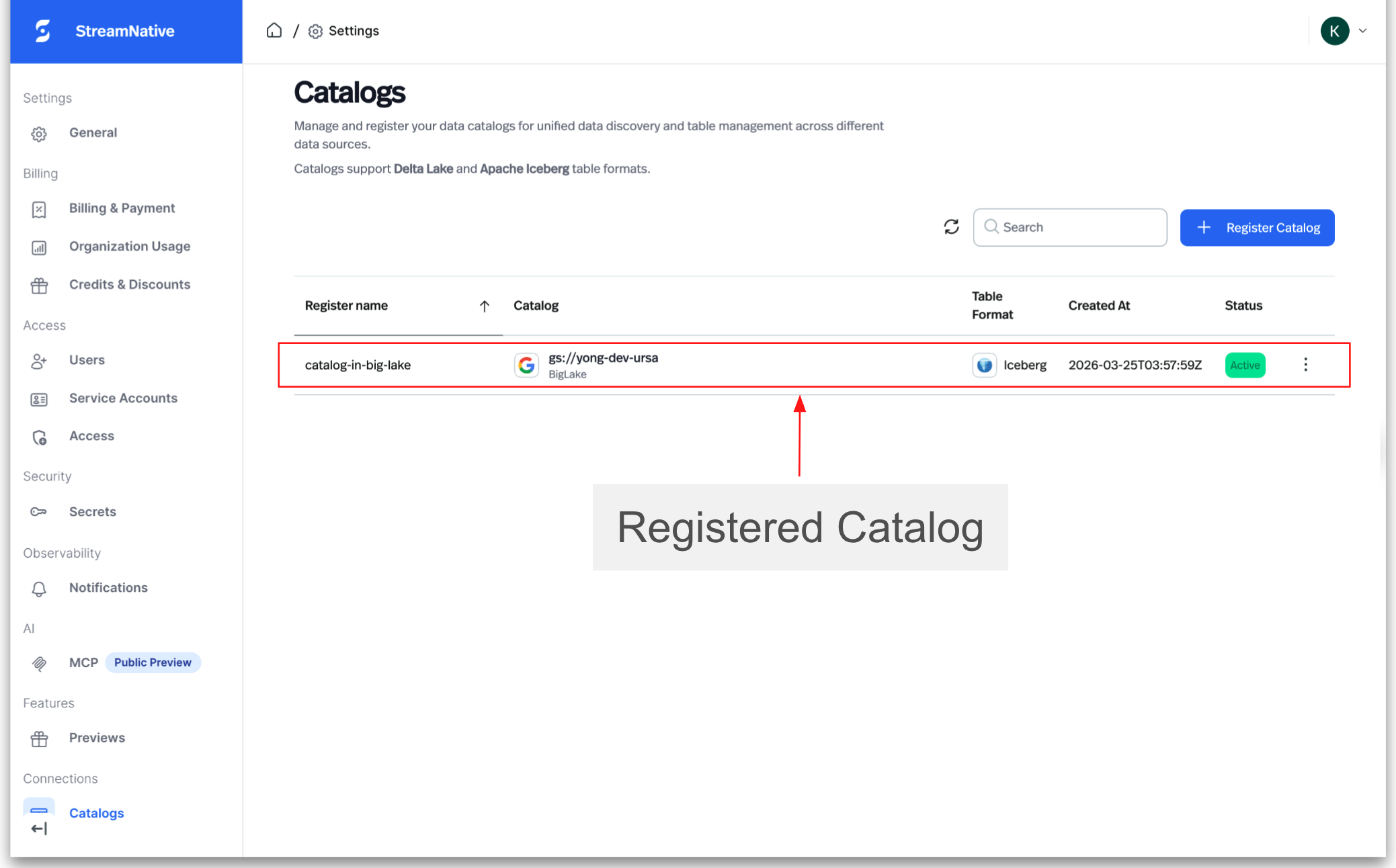Screen dimensions: 1396x868
Task: Click the user avatar K
Action: [1334, 31]
